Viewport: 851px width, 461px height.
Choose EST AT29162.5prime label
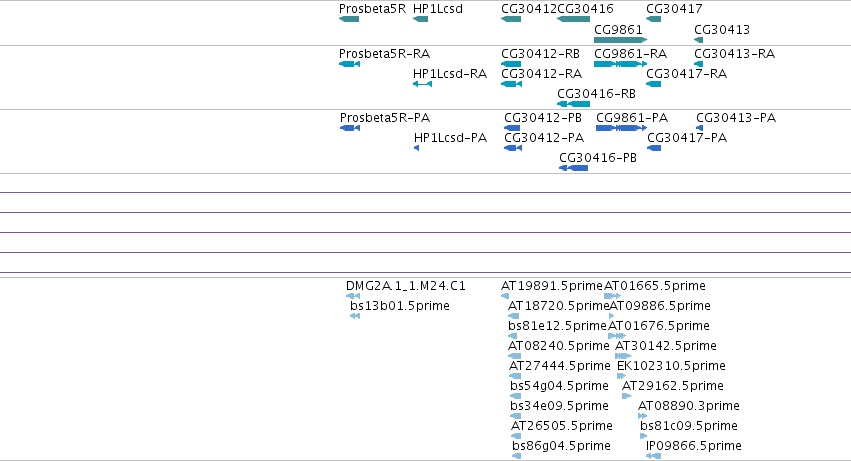coord(672,386)
